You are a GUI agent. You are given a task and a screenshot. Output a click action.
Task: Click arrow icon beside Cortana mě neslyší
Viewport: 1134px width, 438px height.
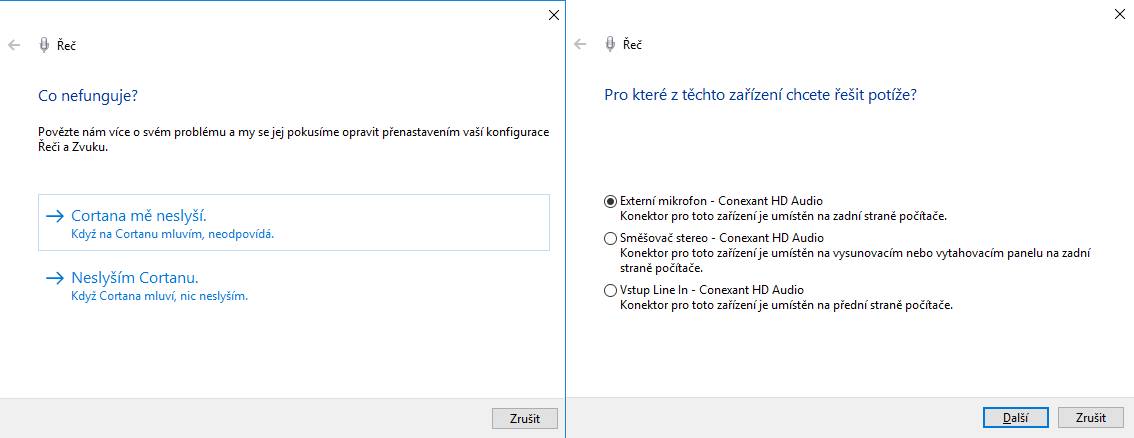click(x=54, y=216)
